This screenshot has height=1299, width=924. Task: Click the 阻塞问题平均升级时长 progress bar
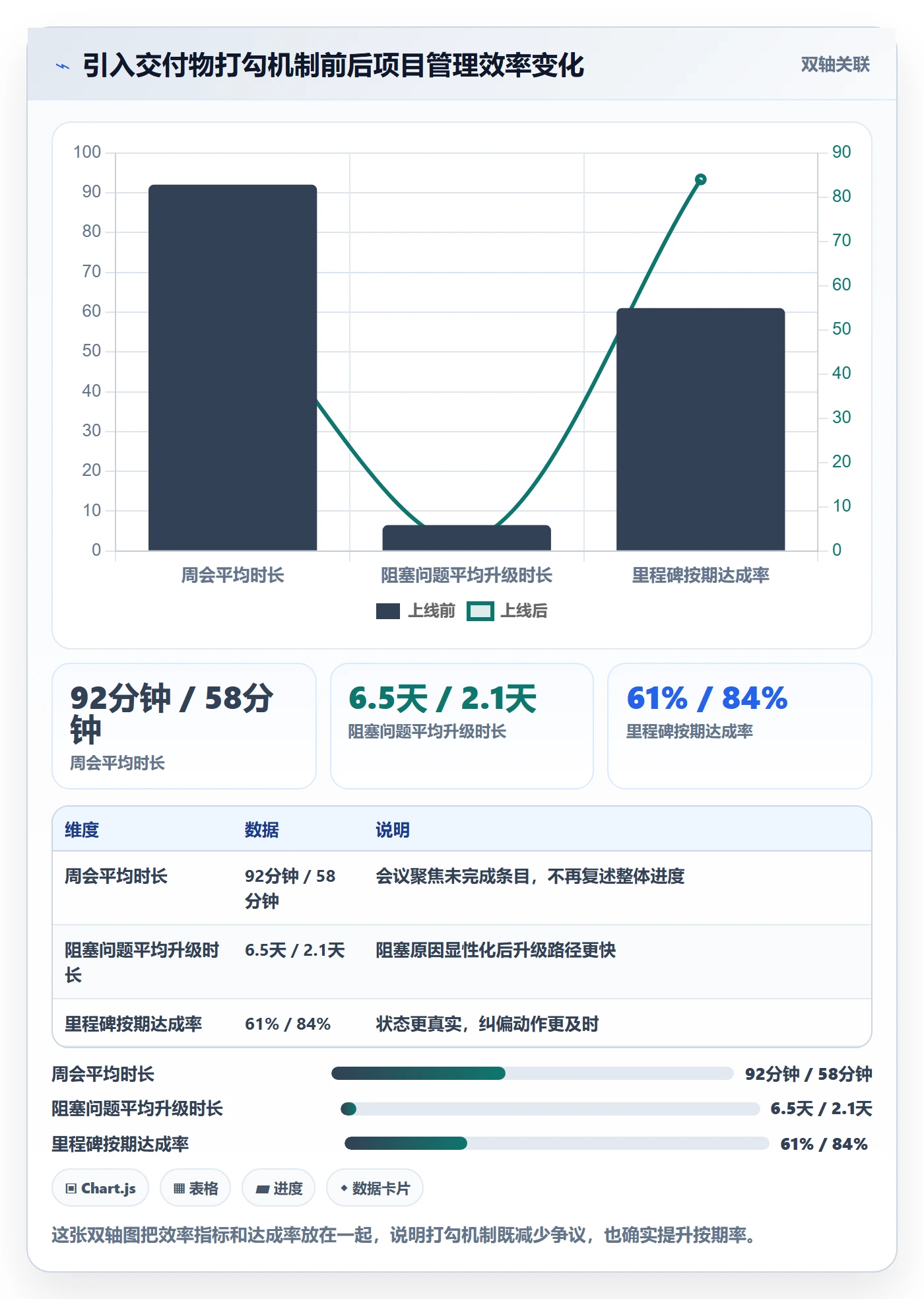550,1109
